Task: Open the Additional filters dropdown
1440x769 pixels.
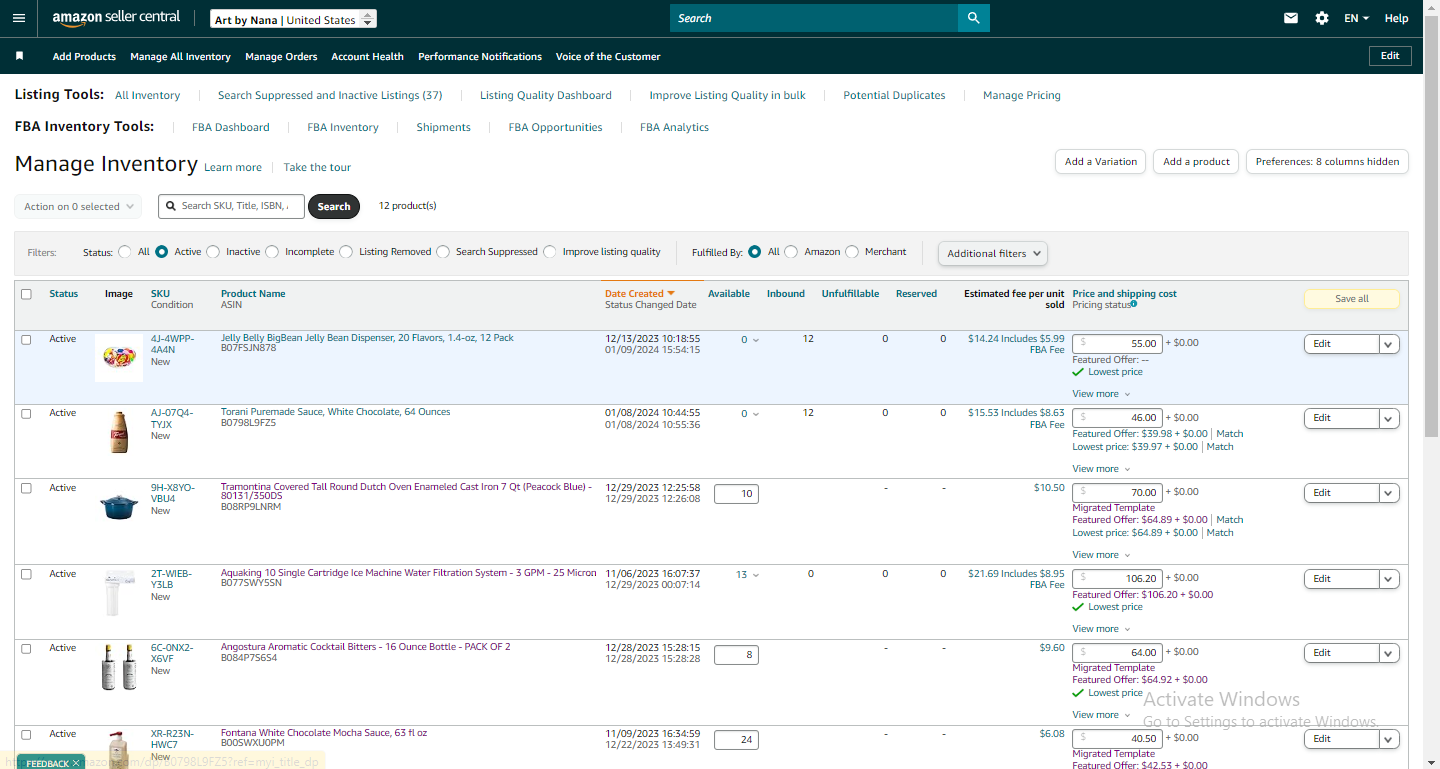Action: (x=993, y=253)
